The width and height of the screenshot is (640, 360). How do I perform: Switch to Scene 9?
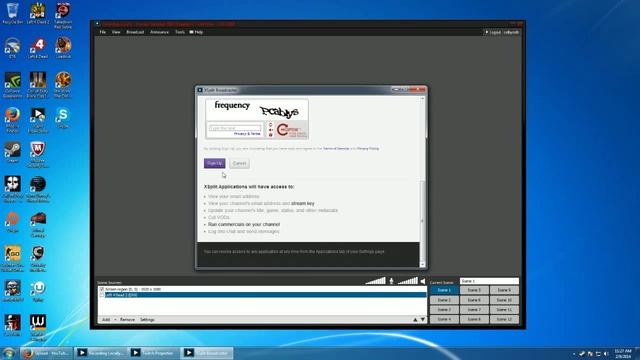pos(504,290)
